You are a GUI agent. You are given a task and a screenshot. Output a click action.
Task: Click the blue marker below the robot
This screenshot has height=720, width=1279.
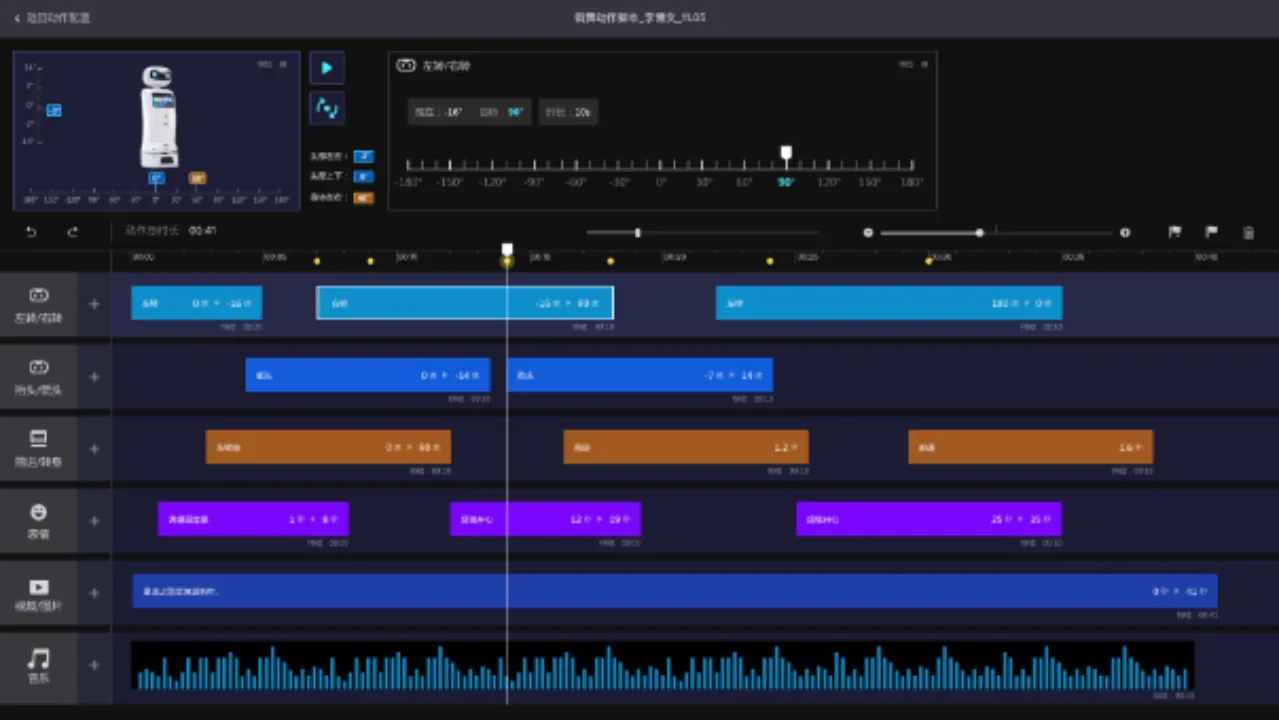point(156,178)
